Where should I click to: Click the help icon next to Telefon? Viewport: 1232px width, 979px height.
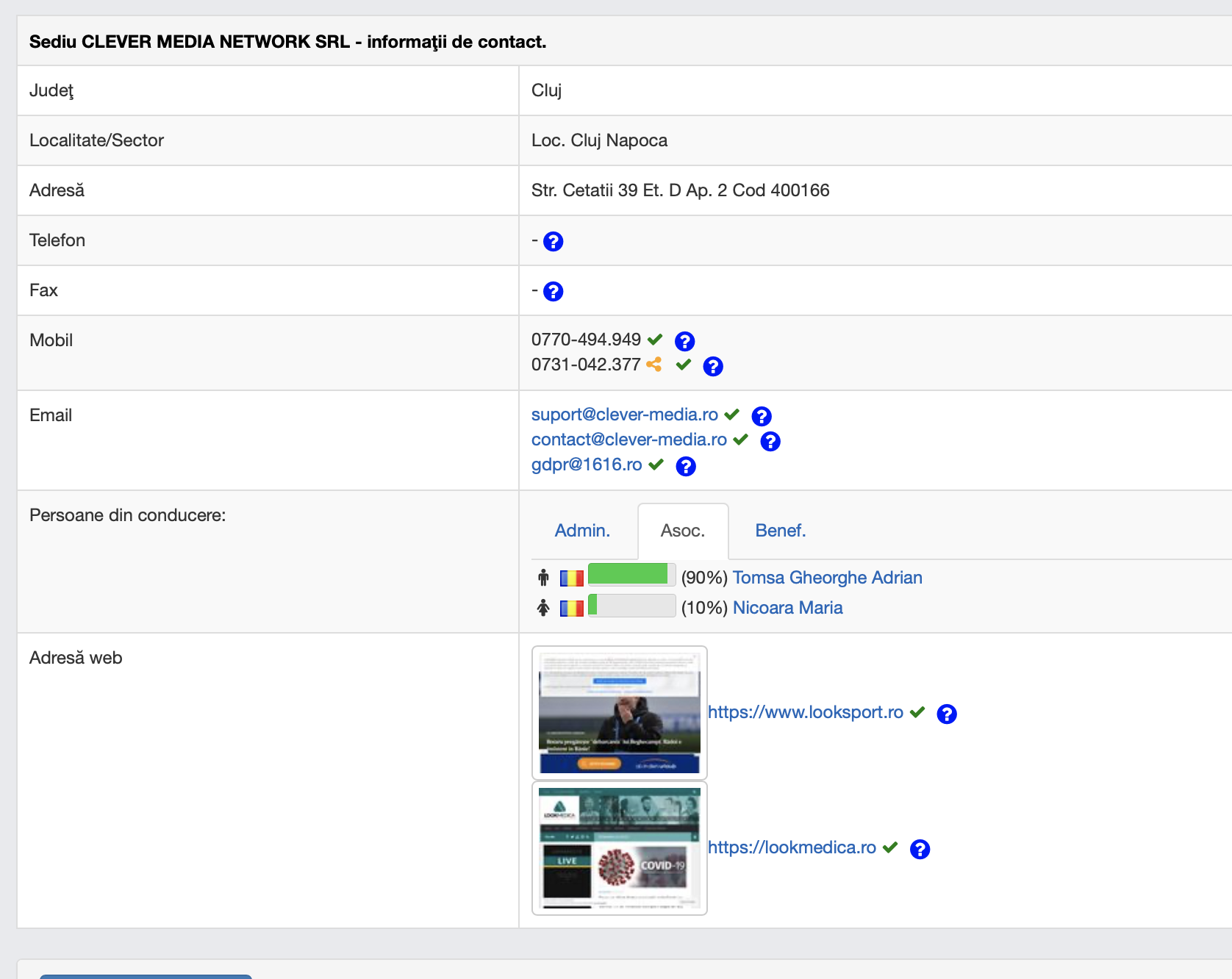553,242
